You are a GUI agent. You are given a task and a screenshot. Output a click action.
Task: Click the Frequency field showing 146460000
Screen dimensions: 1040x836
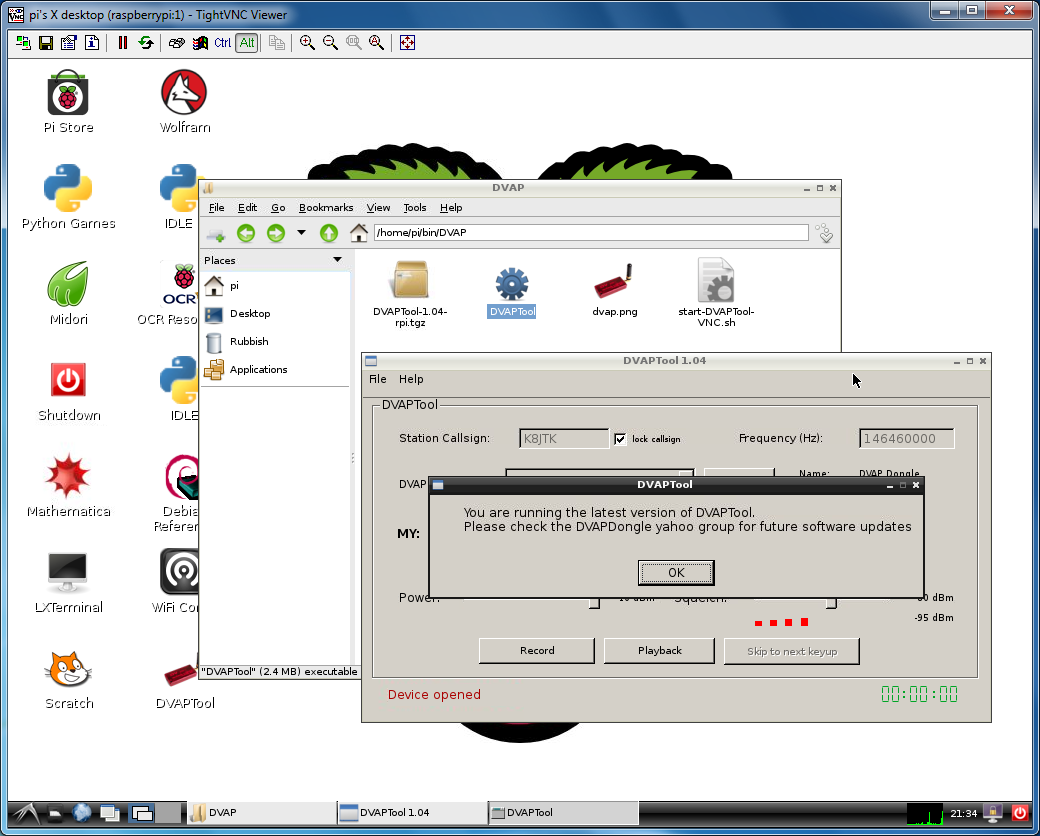(x=907, y=439)
